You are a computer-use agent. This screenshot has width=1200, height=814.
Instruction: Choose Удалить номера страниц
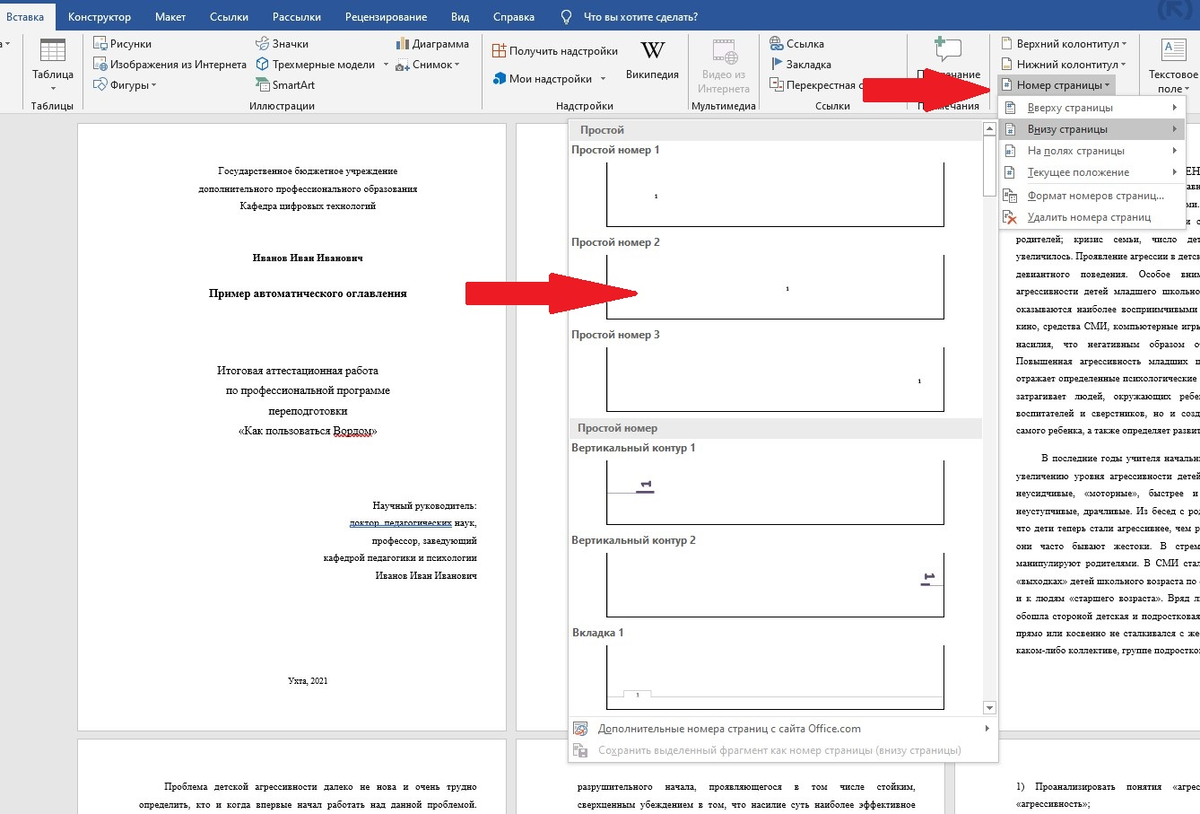click(1092, 217)
